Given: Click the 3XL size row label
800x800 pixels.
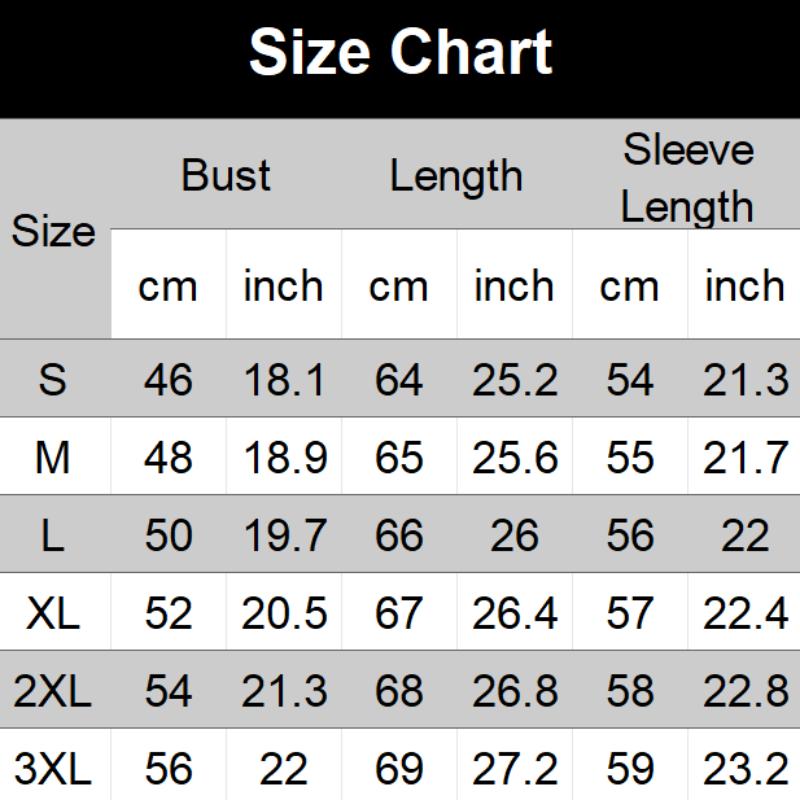Looking at the screenshot, I should (x=53, y=769).
